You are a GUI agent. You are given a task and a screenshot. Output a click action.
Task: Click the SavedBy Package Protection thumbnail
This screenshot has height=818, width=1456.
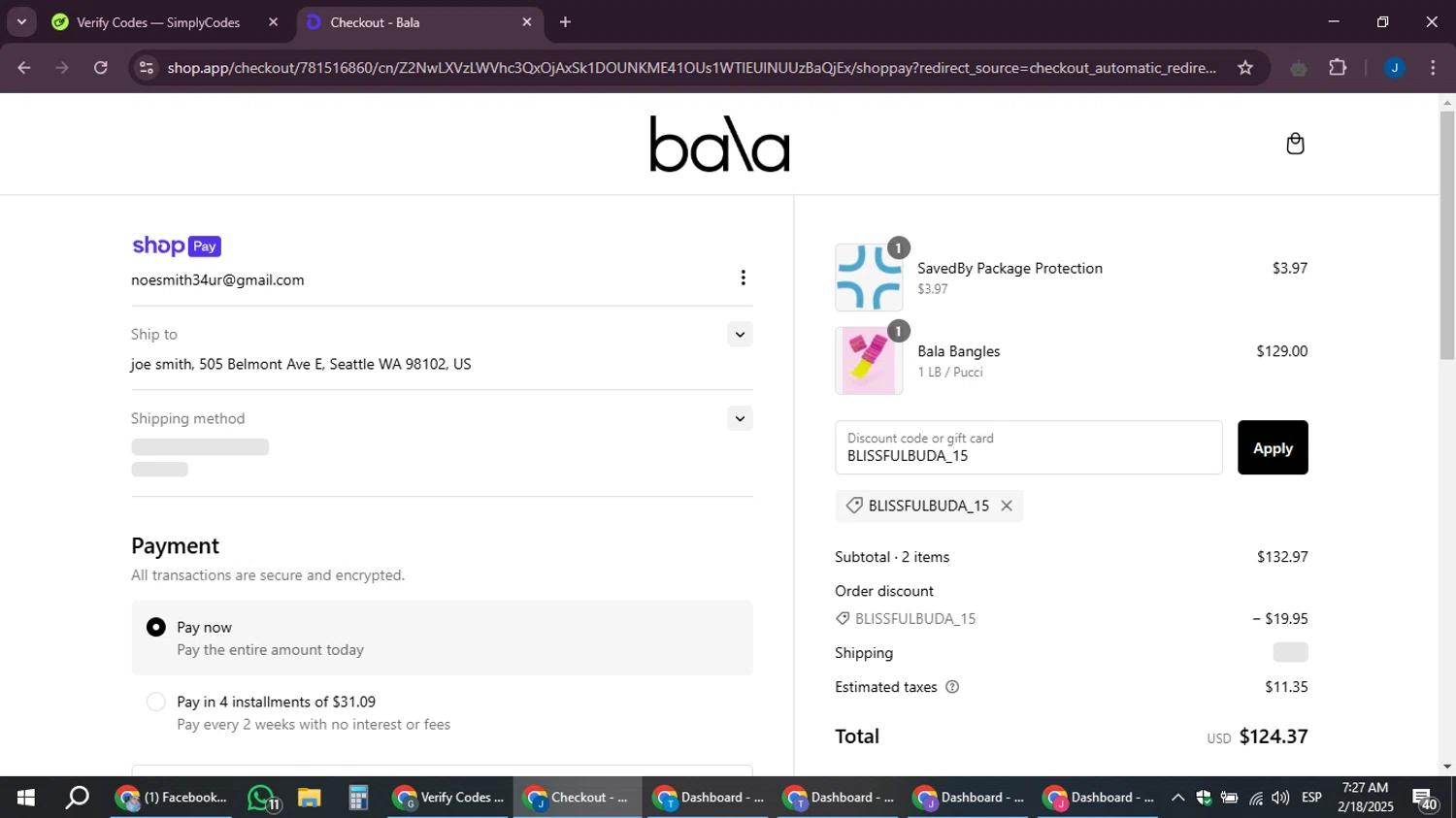tap(869, 278)
